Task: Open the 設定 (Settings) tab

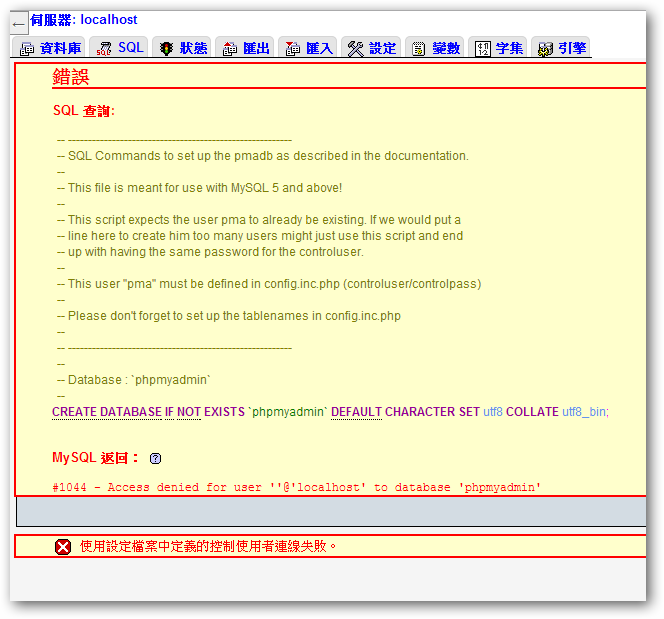Action: pos(371,48)
